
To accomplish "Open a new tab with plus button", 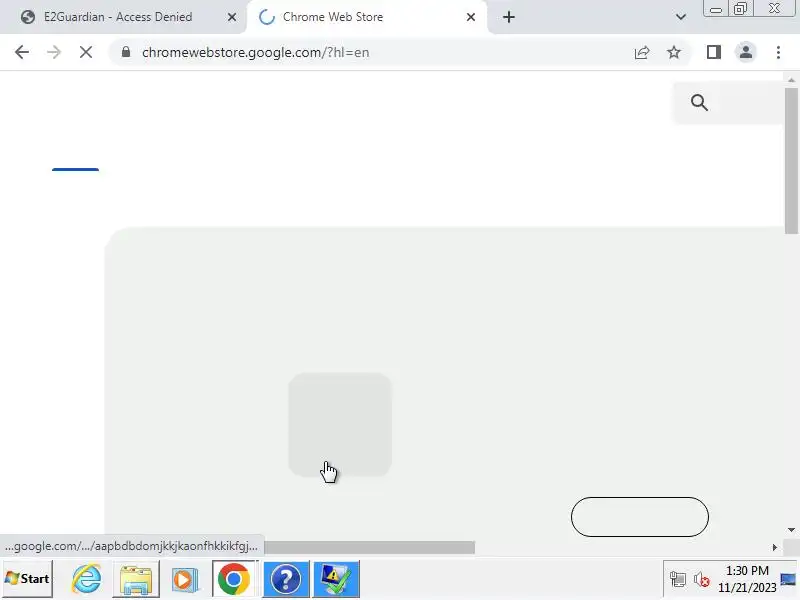I will tap(509, 17).
